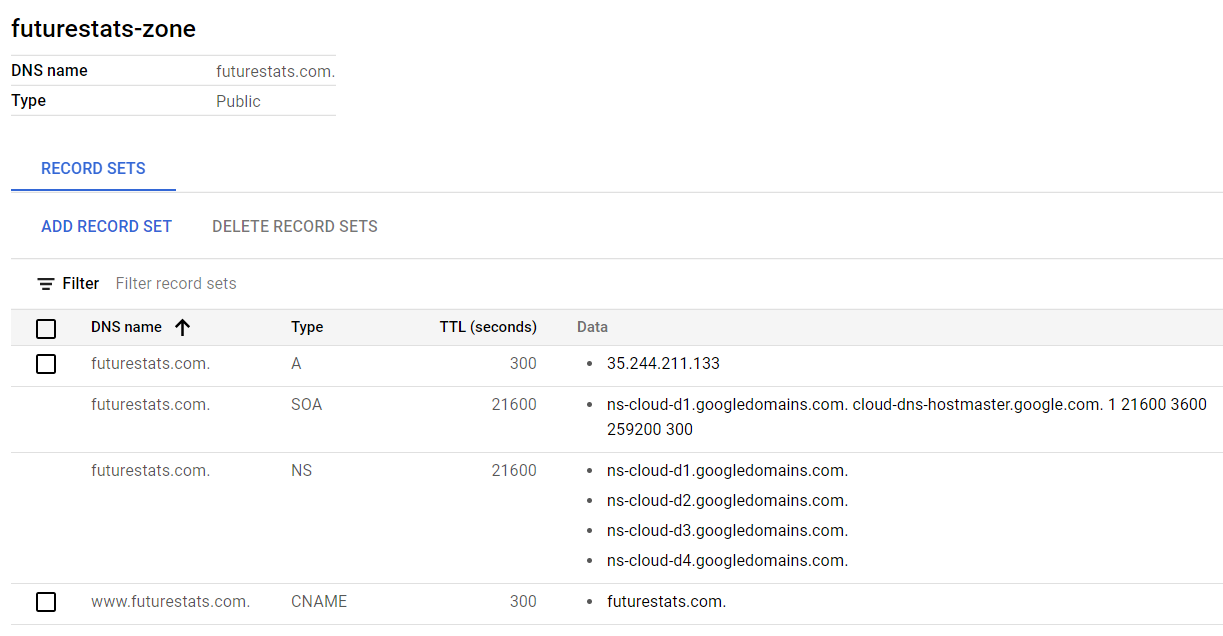Click ns-cloud-d2.googledomains.com. name server entry

point(727,501)
